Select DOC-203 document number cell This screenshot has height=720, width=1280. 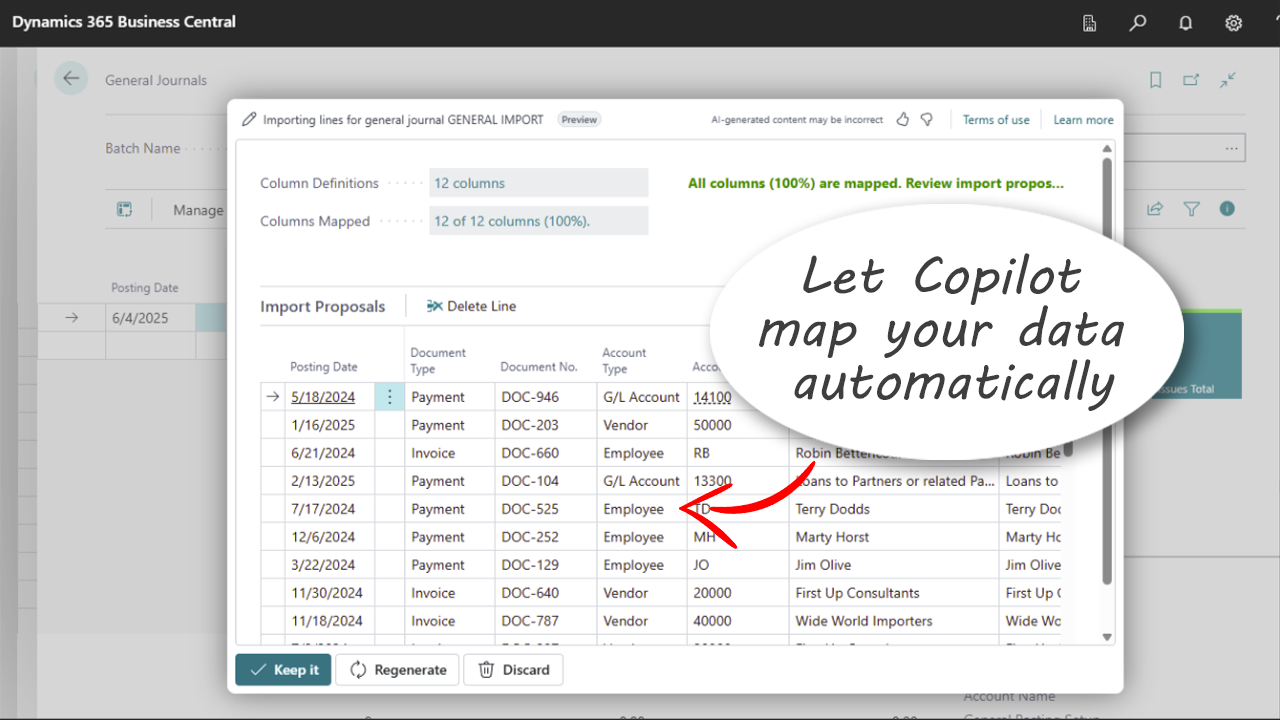point(546,425)
